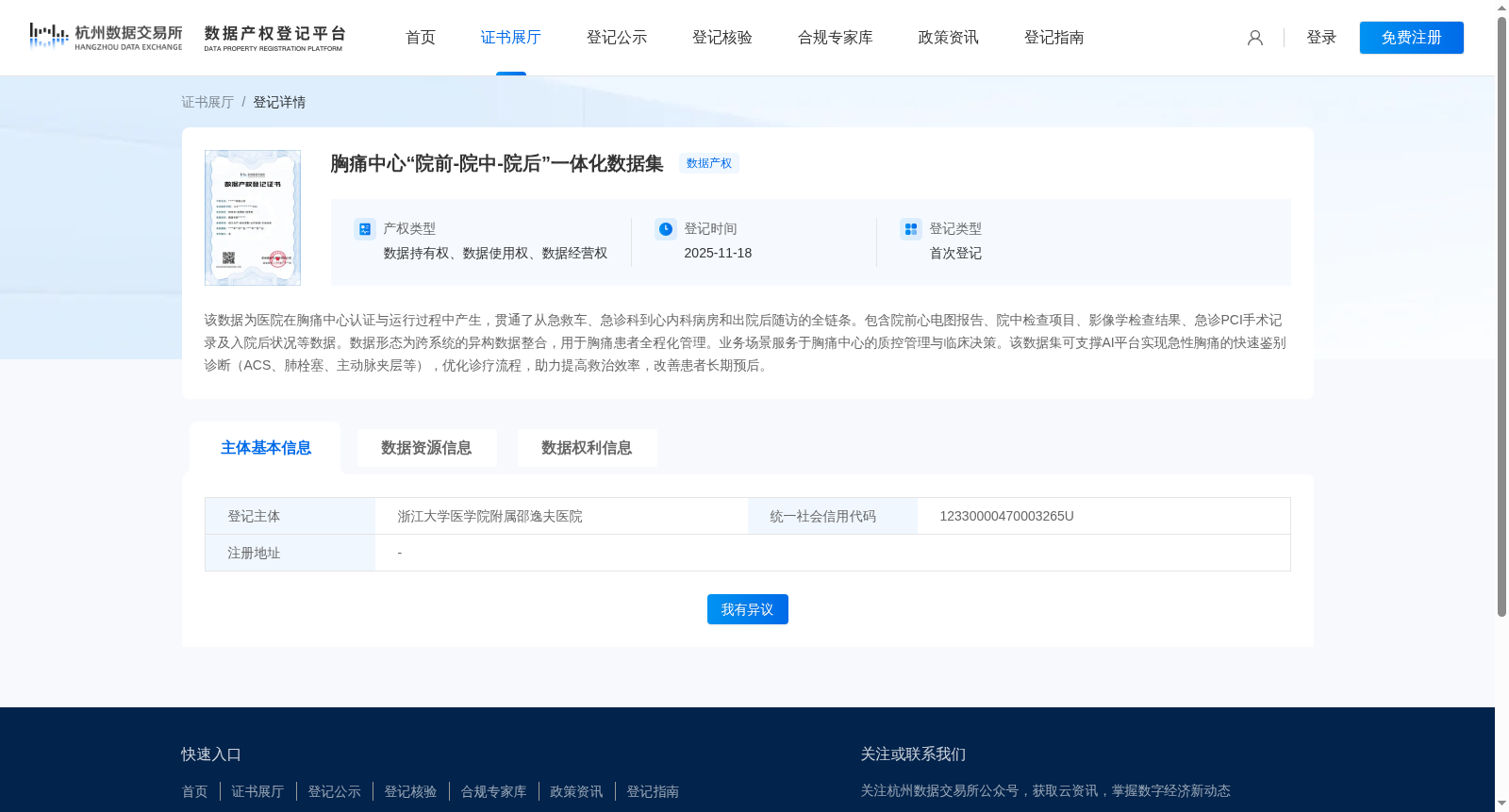The height and width of the screenshot is (812, 1509).
Task: Select the 证书展厅 nav menu item
Action: (x=511, y=38)
